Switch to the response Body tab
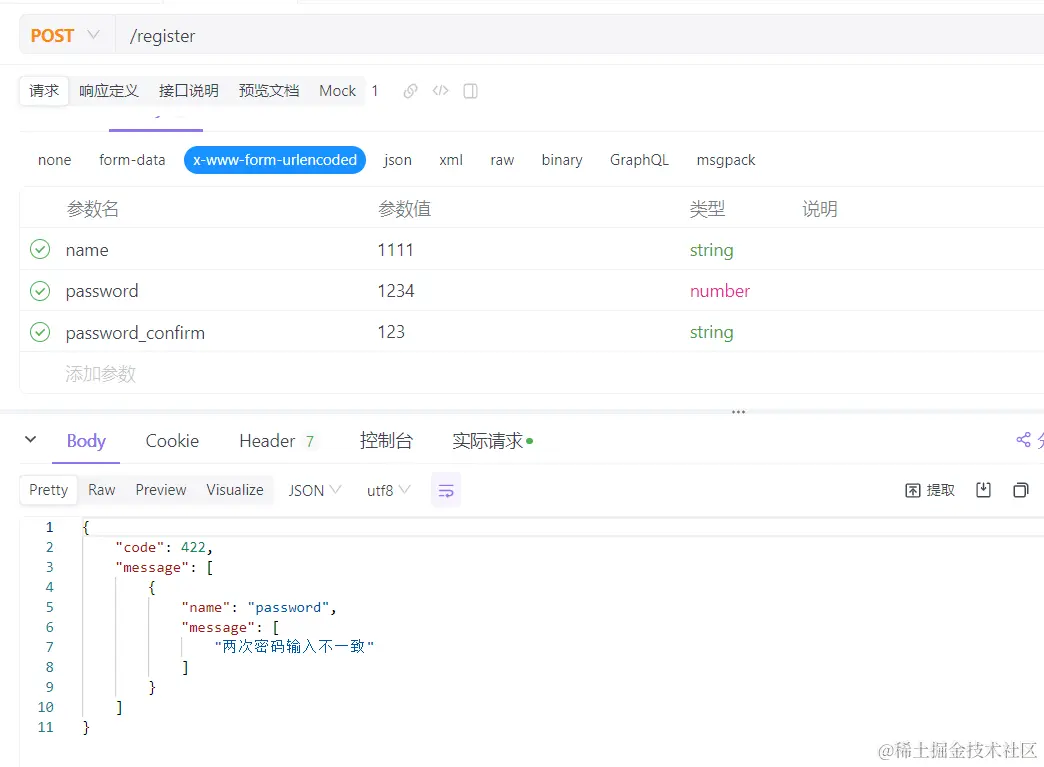This screenshot has width=1044, height=767. coord(86,441)
